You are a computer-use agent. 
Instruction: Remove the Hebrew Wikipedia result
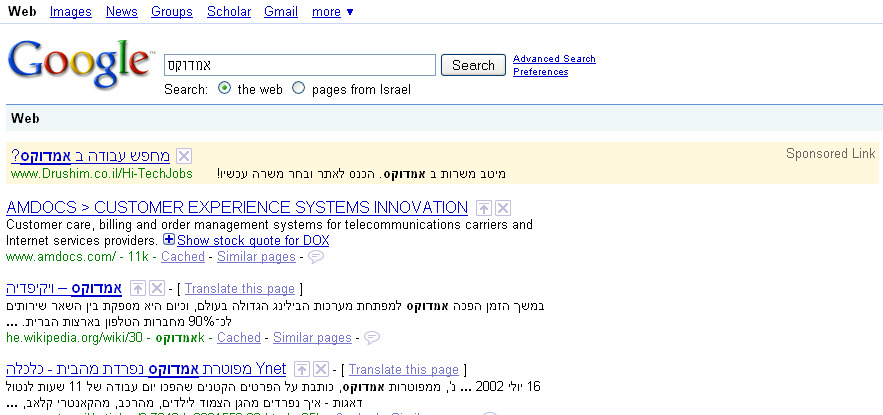click(158, 288)
